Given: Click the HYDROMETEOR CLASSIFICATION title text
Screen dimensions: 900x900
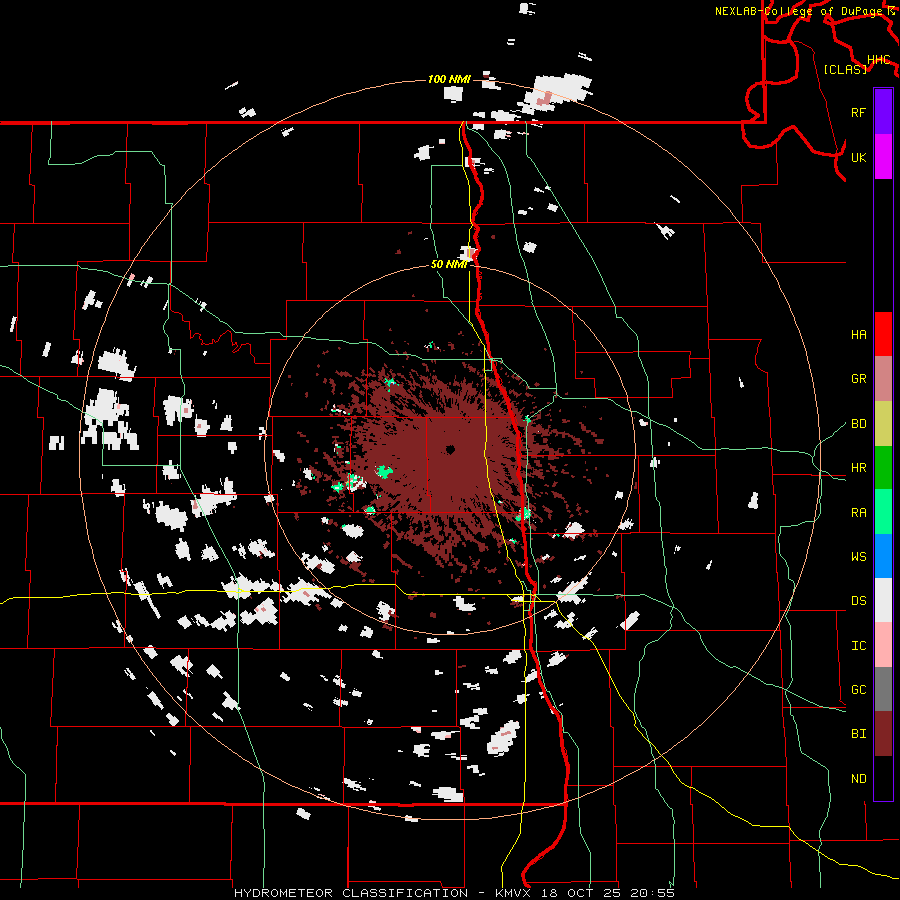Looking at the screenshot, I should (351, 893).
